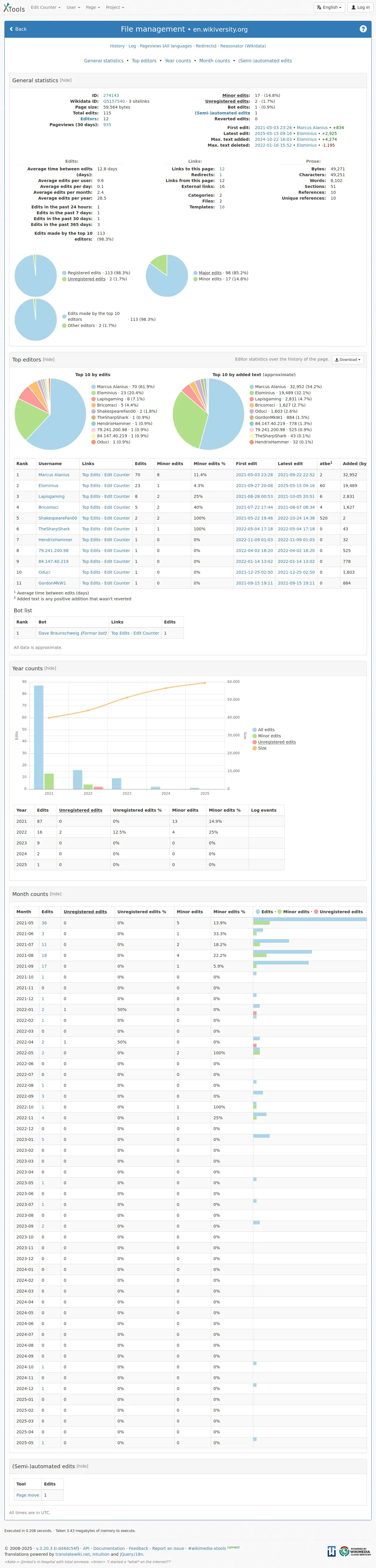Click the Log in button
The image size is (376, 1568).
pyautogui.click(x=361, y=7)
